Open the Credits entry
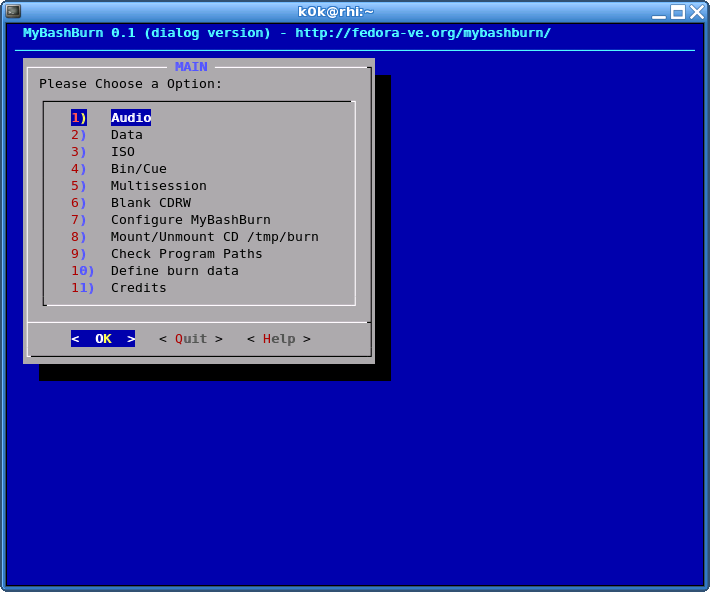Screen dimensions: 710x592 pyautogui.click(x=139, y=288)
